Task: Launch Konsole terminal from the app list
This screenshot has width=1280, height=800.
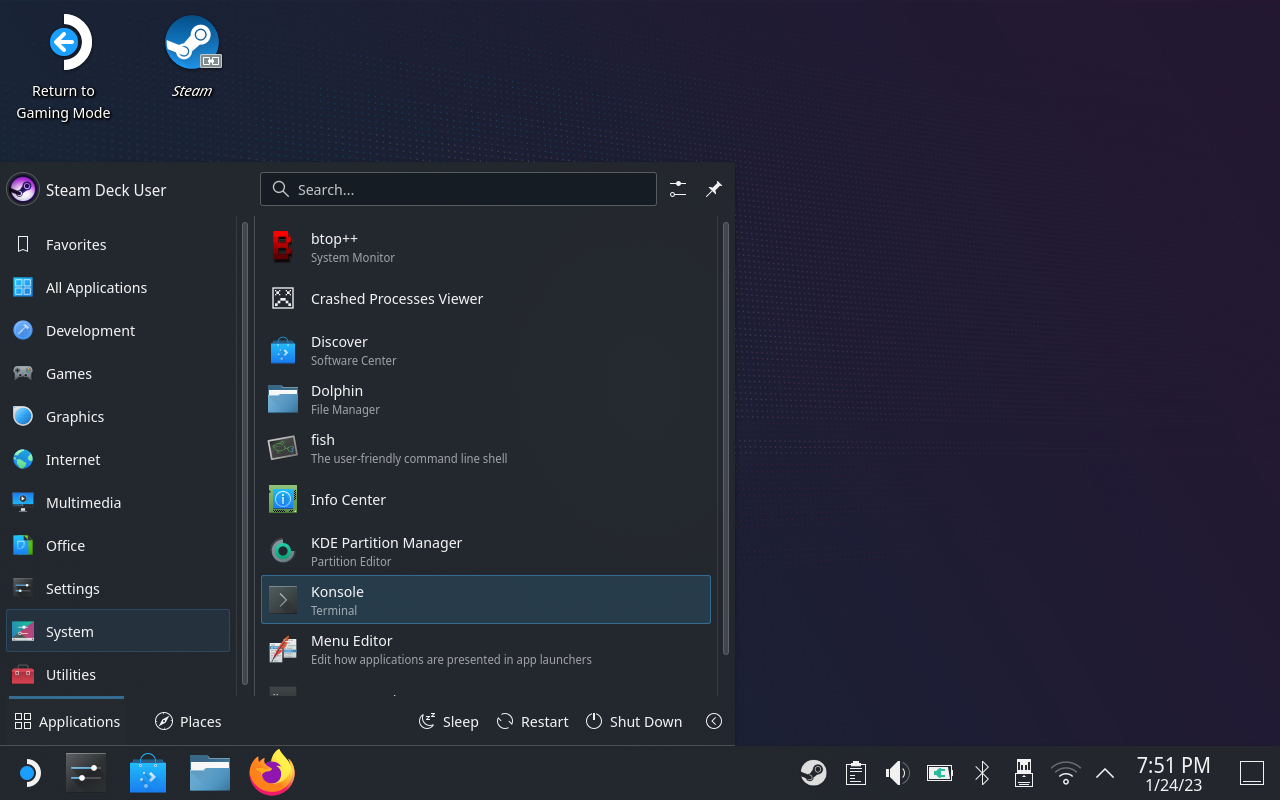Action: 485,600
